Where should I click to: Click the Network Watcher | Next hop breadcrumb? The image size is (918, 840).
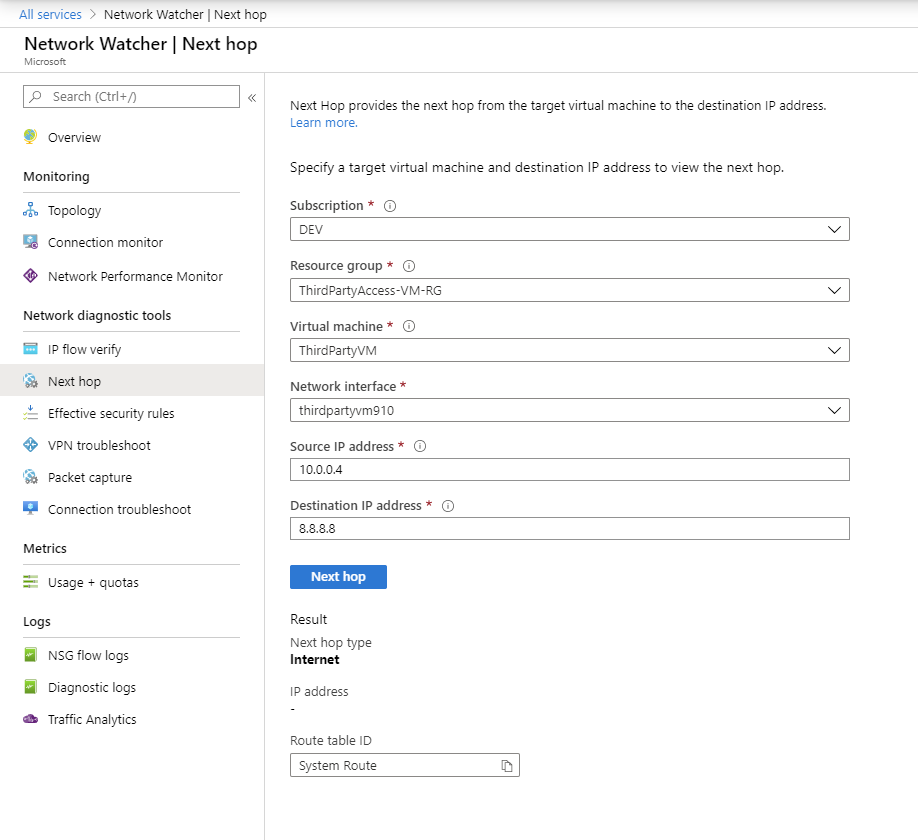tap(185, 15)
